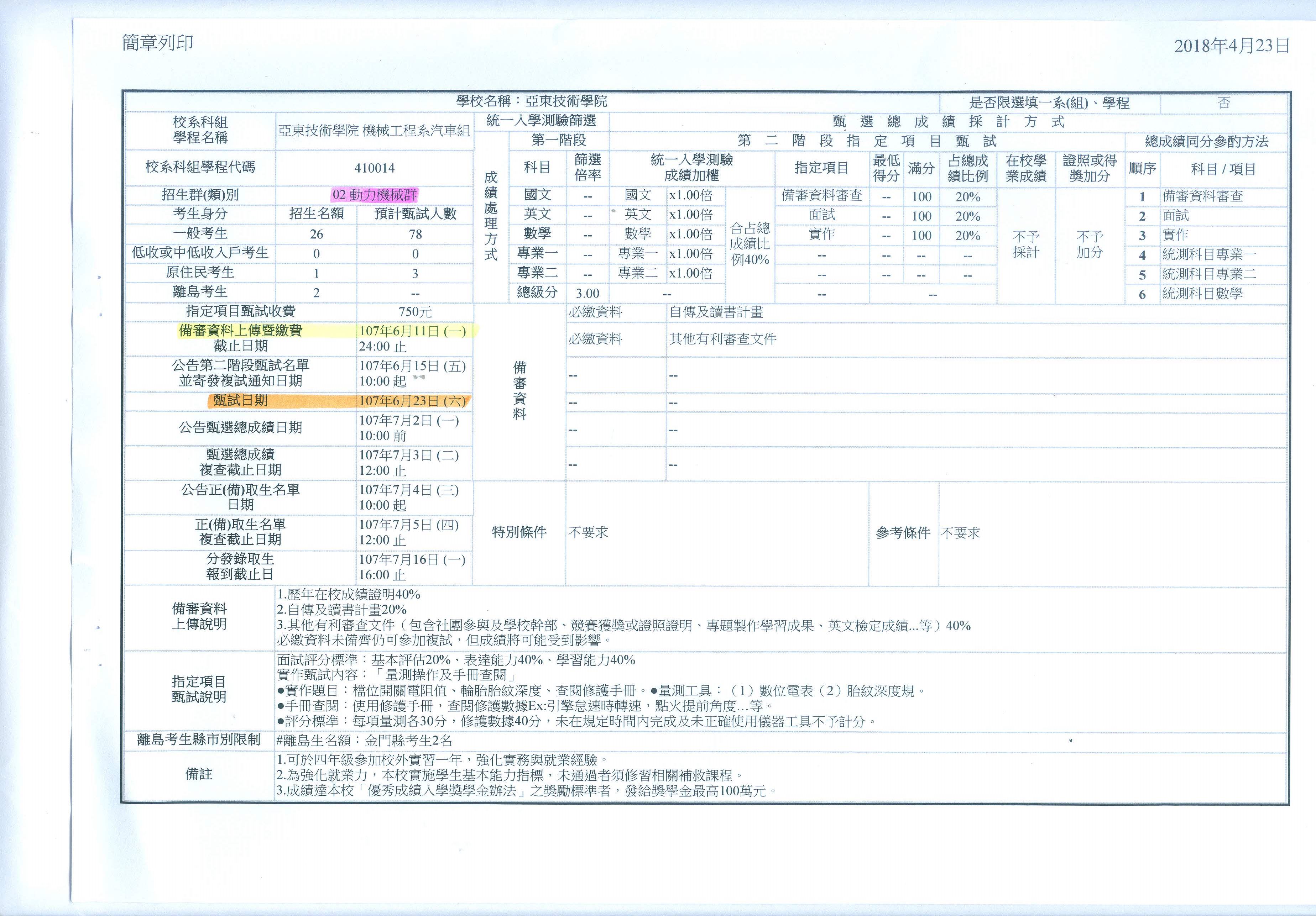Click tie-break item 統測科目數學

pos(1202,294)
